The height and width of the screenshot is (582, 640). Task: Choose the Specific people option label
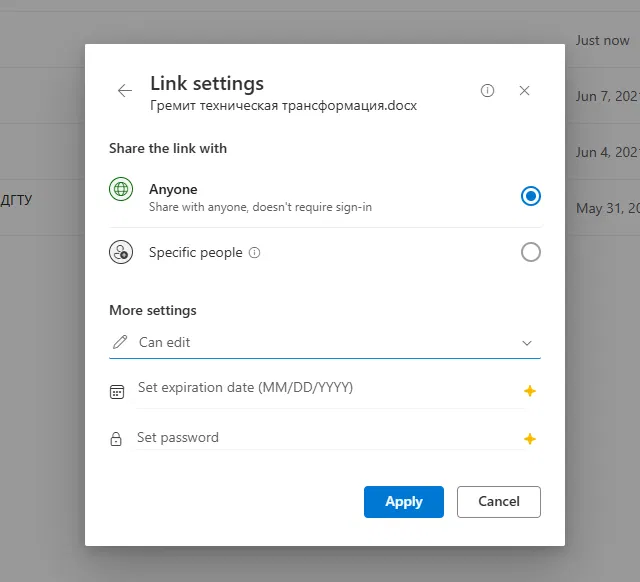pyautogui.click(x=196, y=253)
